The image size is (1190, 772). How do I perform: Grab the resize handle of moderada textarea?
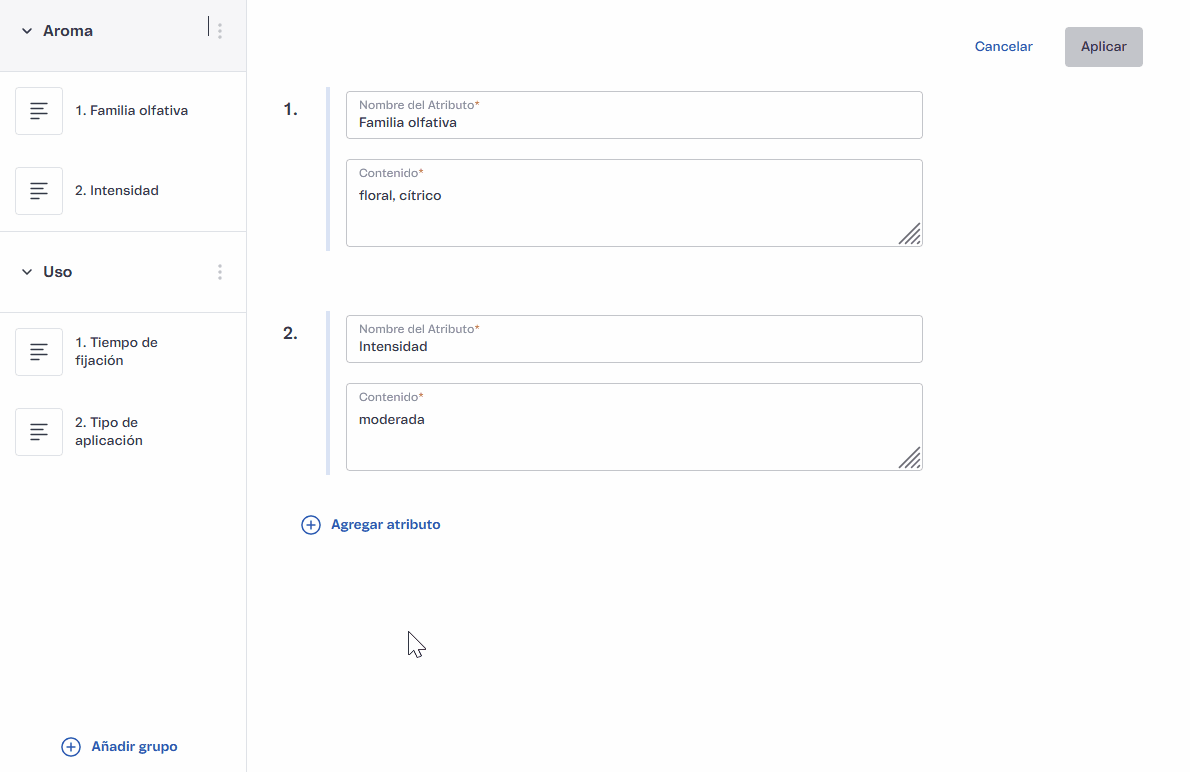(x=909, y=458)
